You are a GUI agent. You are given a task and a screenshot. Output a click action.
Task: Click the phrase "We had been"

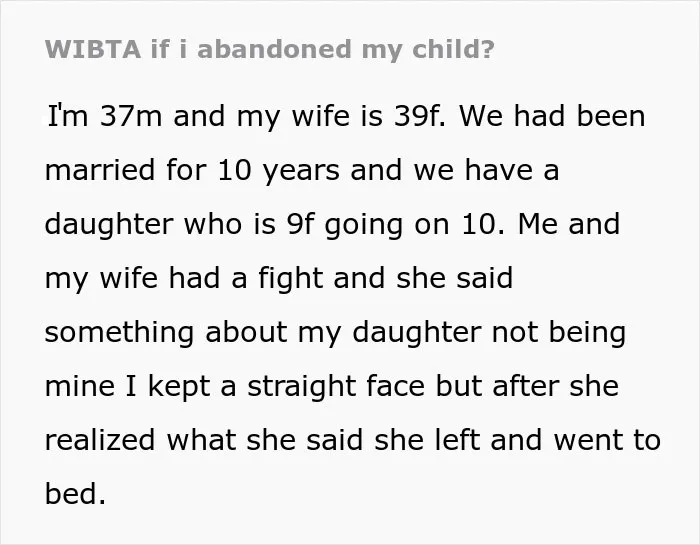click(552, 116)
